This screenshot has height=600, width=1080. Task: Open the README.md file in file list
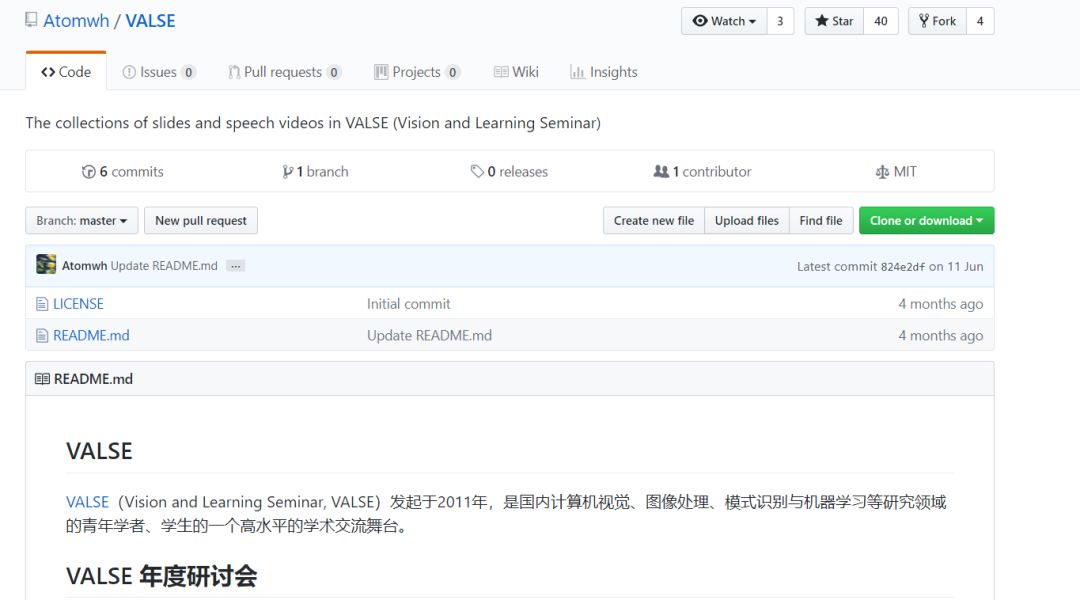pyautogui.click(x=91, y=335)
